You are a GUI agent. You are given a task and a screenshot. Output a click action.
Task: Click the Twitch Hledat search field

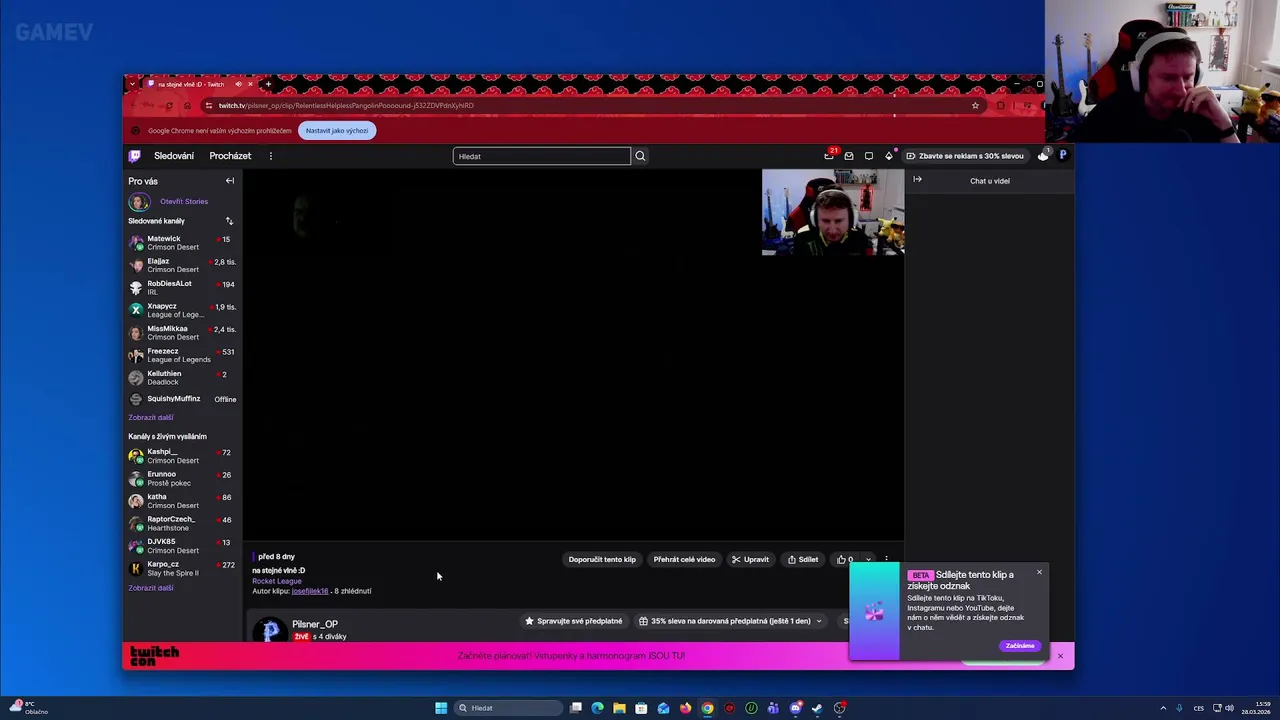tap(542, 156)
